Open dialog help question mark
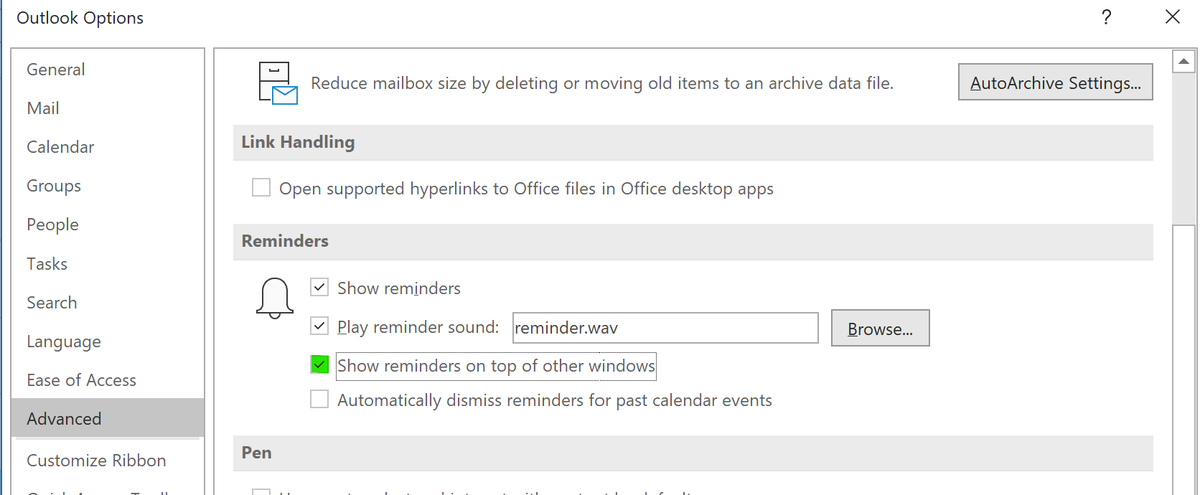The height and width of the screenshot is (495, 1200). (x=1106, y=17)
